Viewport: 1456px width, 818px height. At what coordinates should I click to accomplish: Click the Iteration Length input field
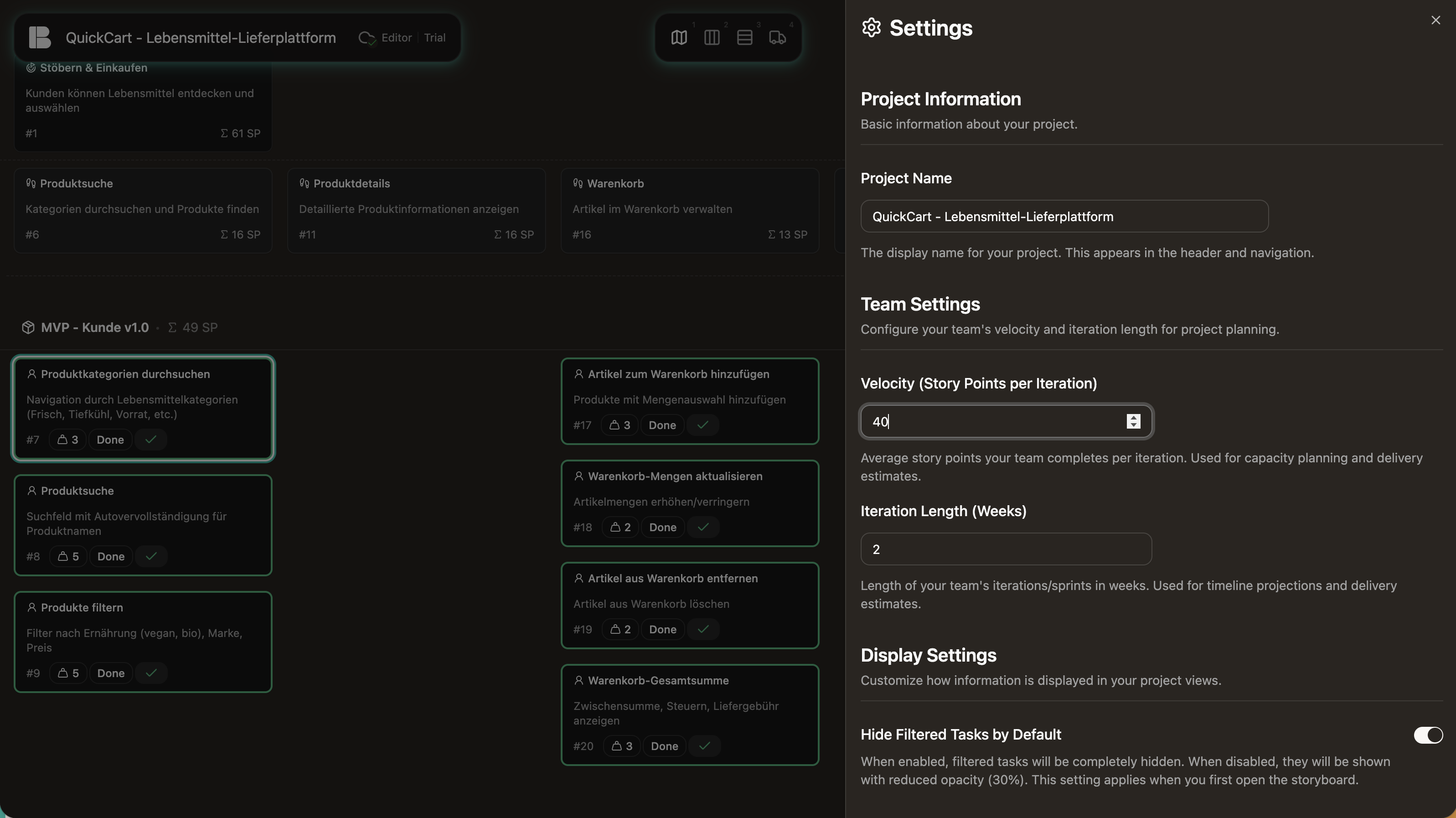tap(1006, 549)
